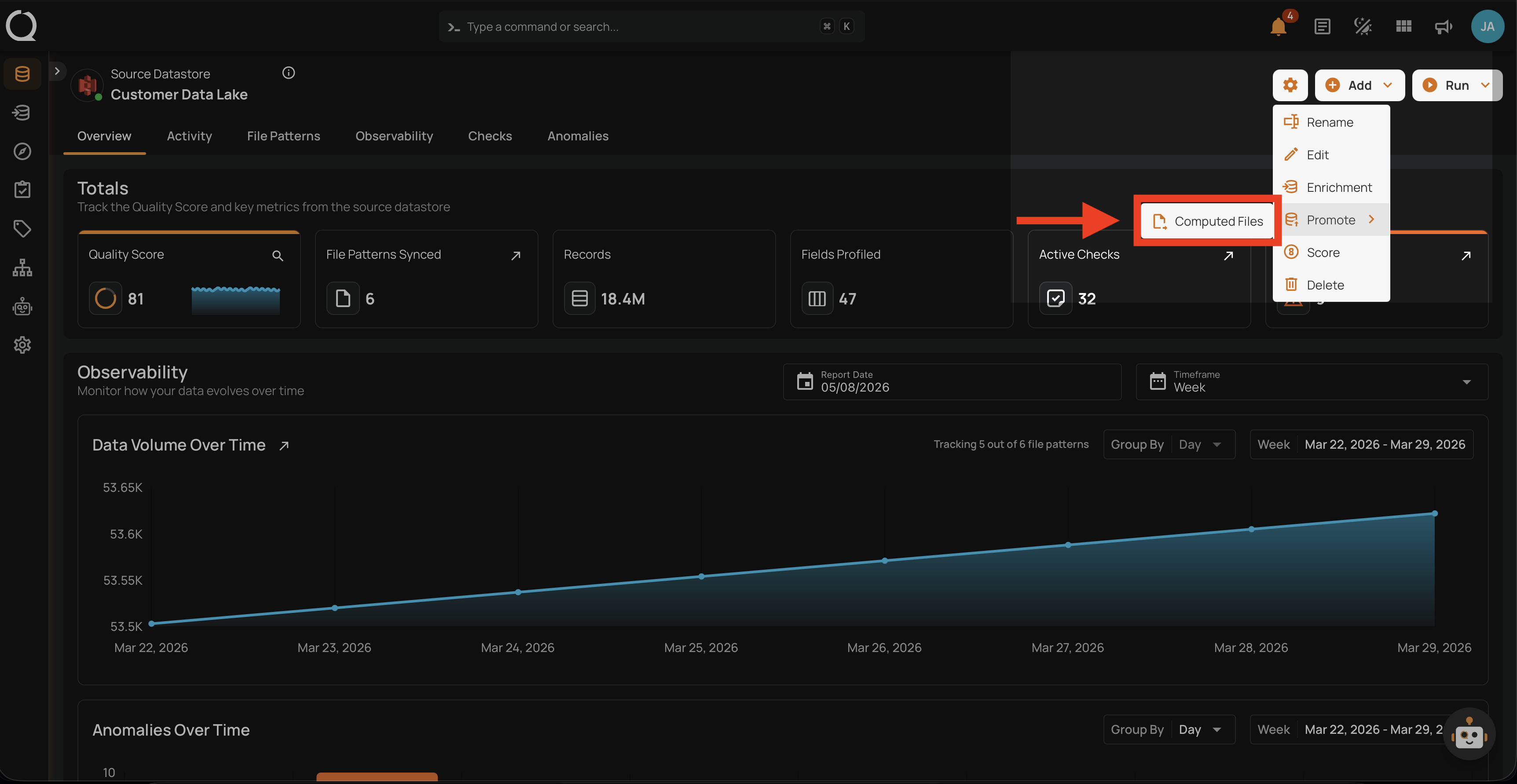The height and width of the screenshot is (784, 1517).
Task: Click the command search field
Action: point(651,26)
